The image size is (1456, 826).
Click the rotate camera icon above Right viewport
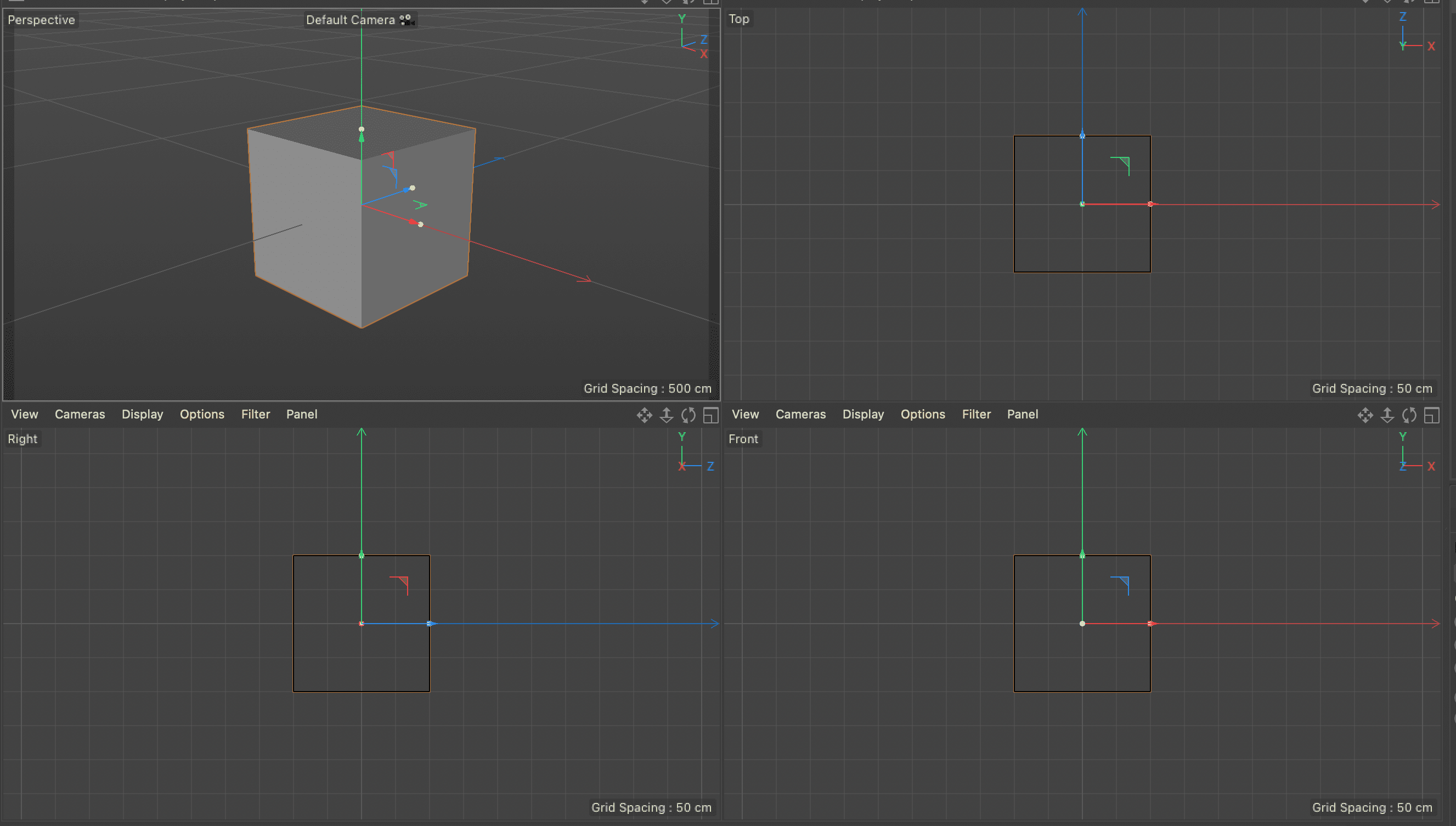(x=689, y=415)
